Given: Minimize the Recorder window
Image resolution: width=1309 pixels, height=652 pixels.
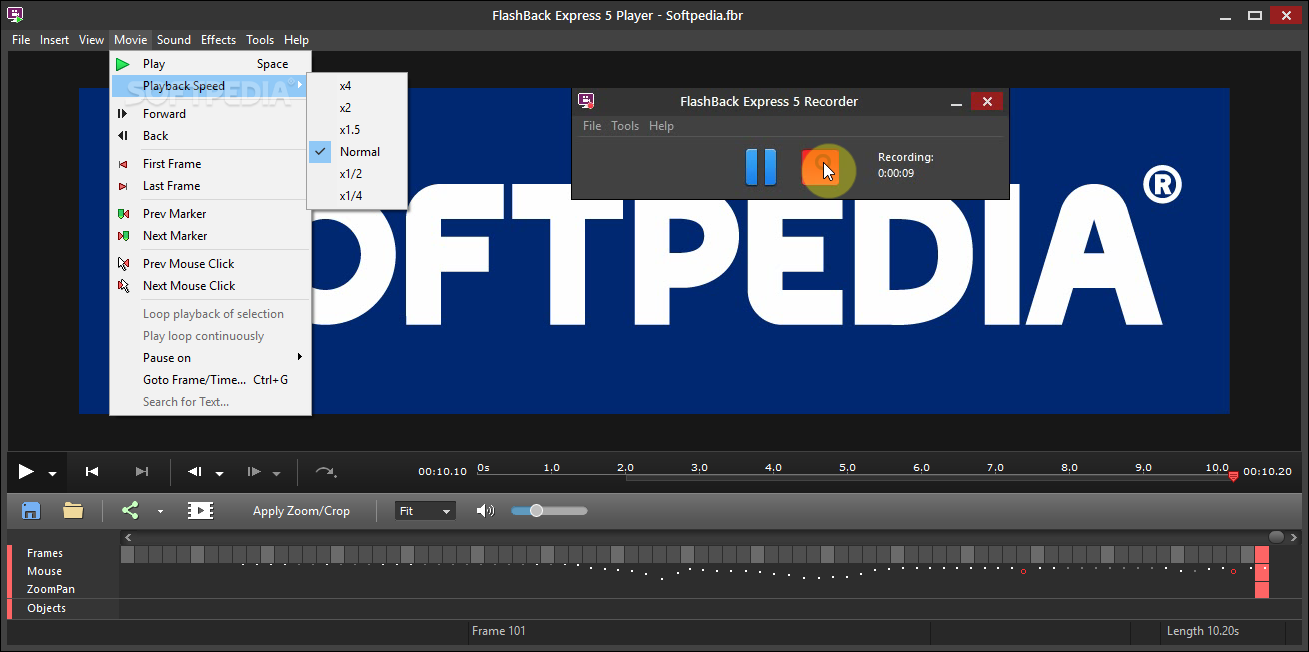Looking at the screenshot, I should pyautogui.click(x=956, y=102).
